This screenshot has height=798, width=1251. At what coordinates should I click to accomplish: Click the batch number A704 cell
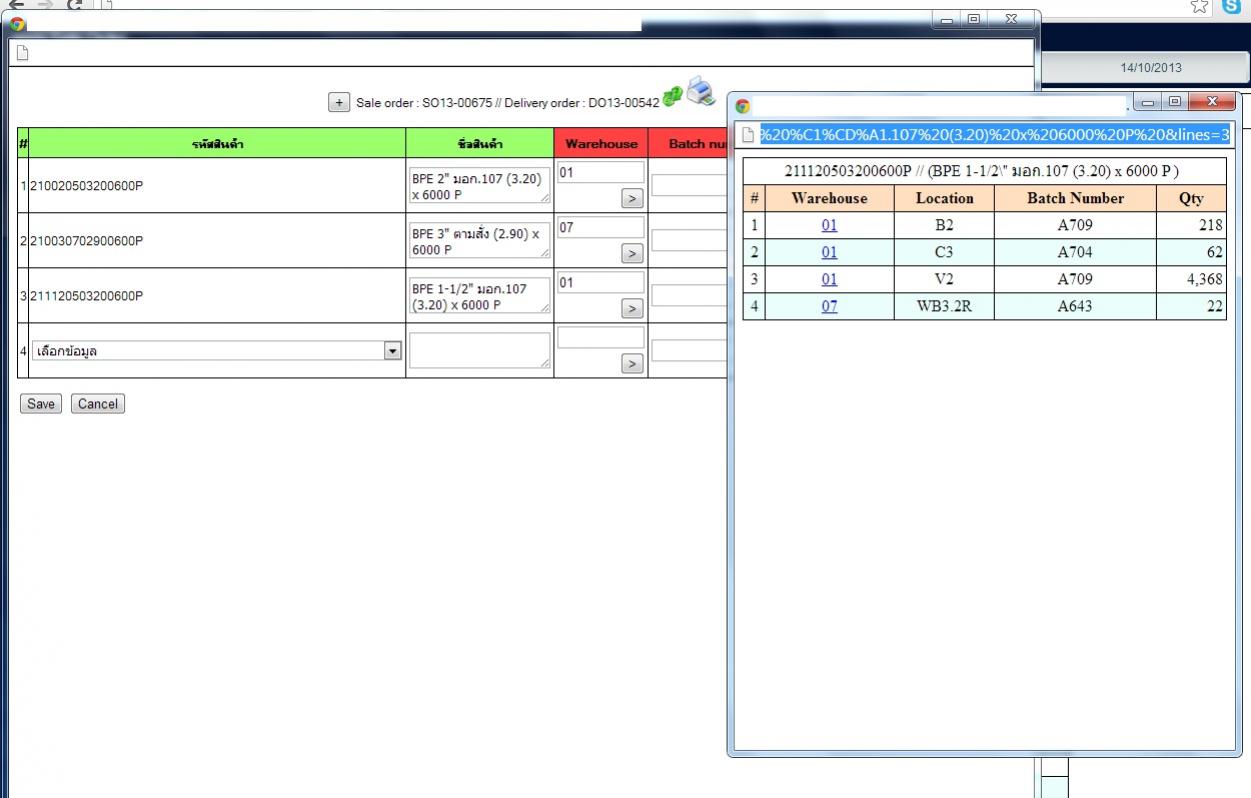(1075, 252)
